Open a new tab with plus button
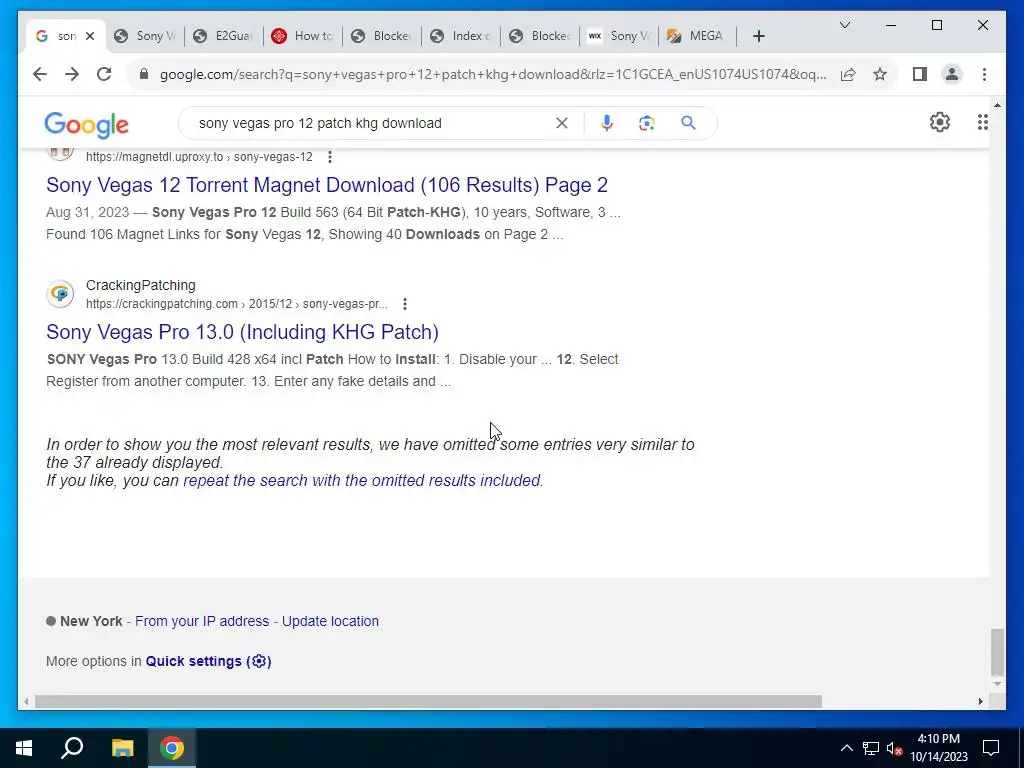Screen dimensions: 1024x768 (758, 36)
